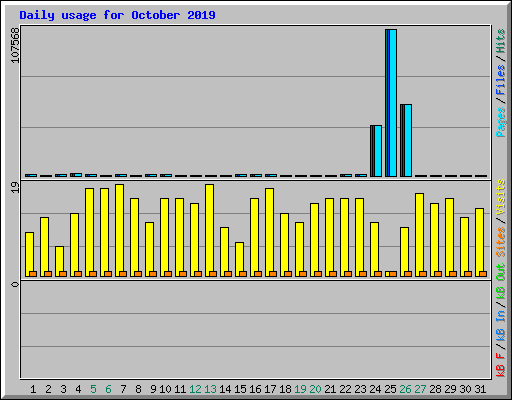The width and height of the screenshot is (512, 400).
Task: Click the day 25 x-axis label
Action: point(390,389)
